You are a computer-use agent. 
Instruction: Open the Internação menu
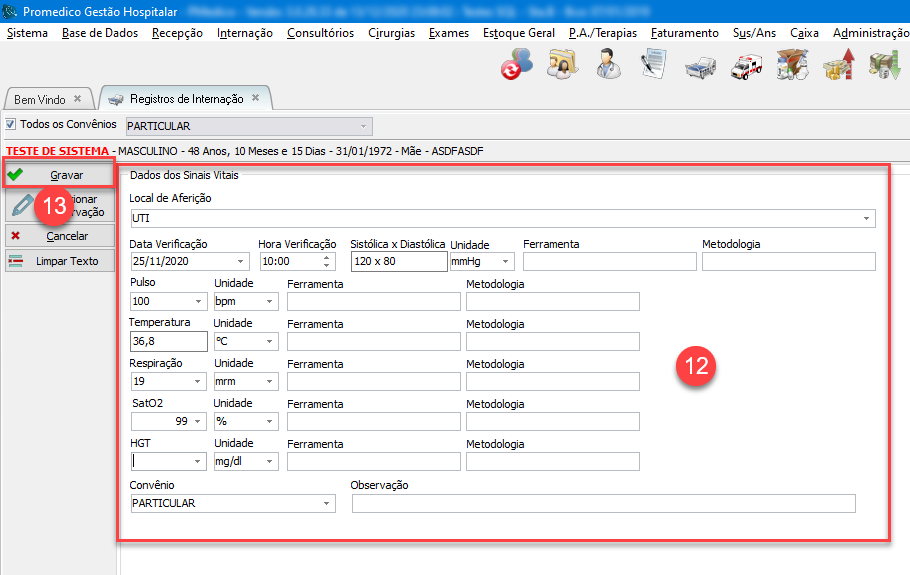coord(244,33)
